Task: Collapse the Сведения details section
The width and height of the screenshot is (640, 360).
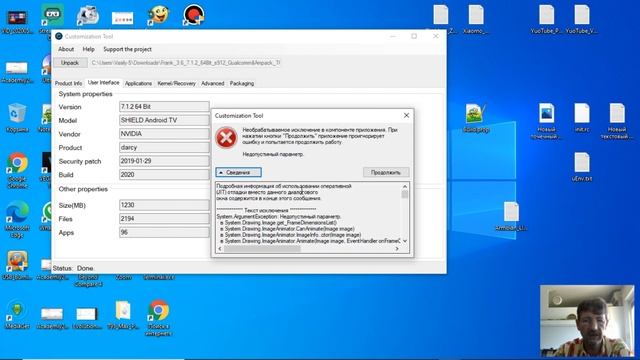Action: coord(239,173)
